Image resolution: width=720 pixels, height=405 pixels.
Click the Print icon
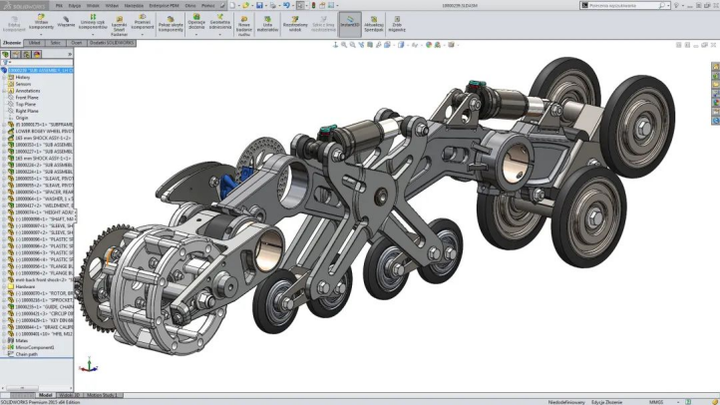[x=273, y=6]
